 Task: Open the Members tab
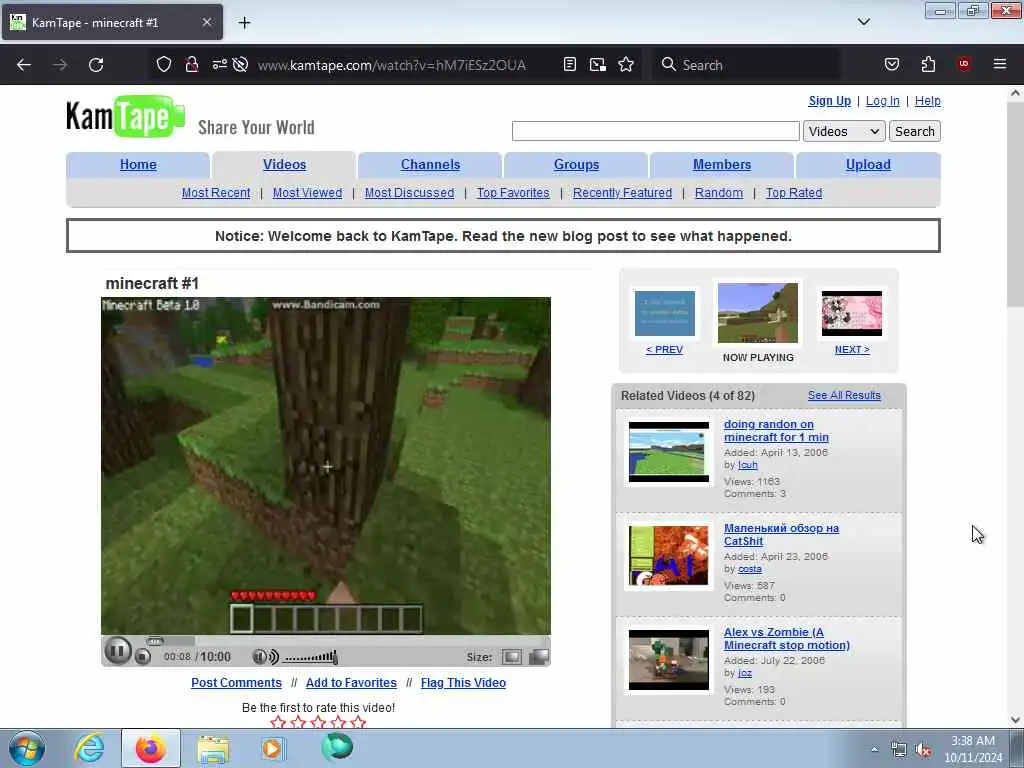[x=722, y=165]
